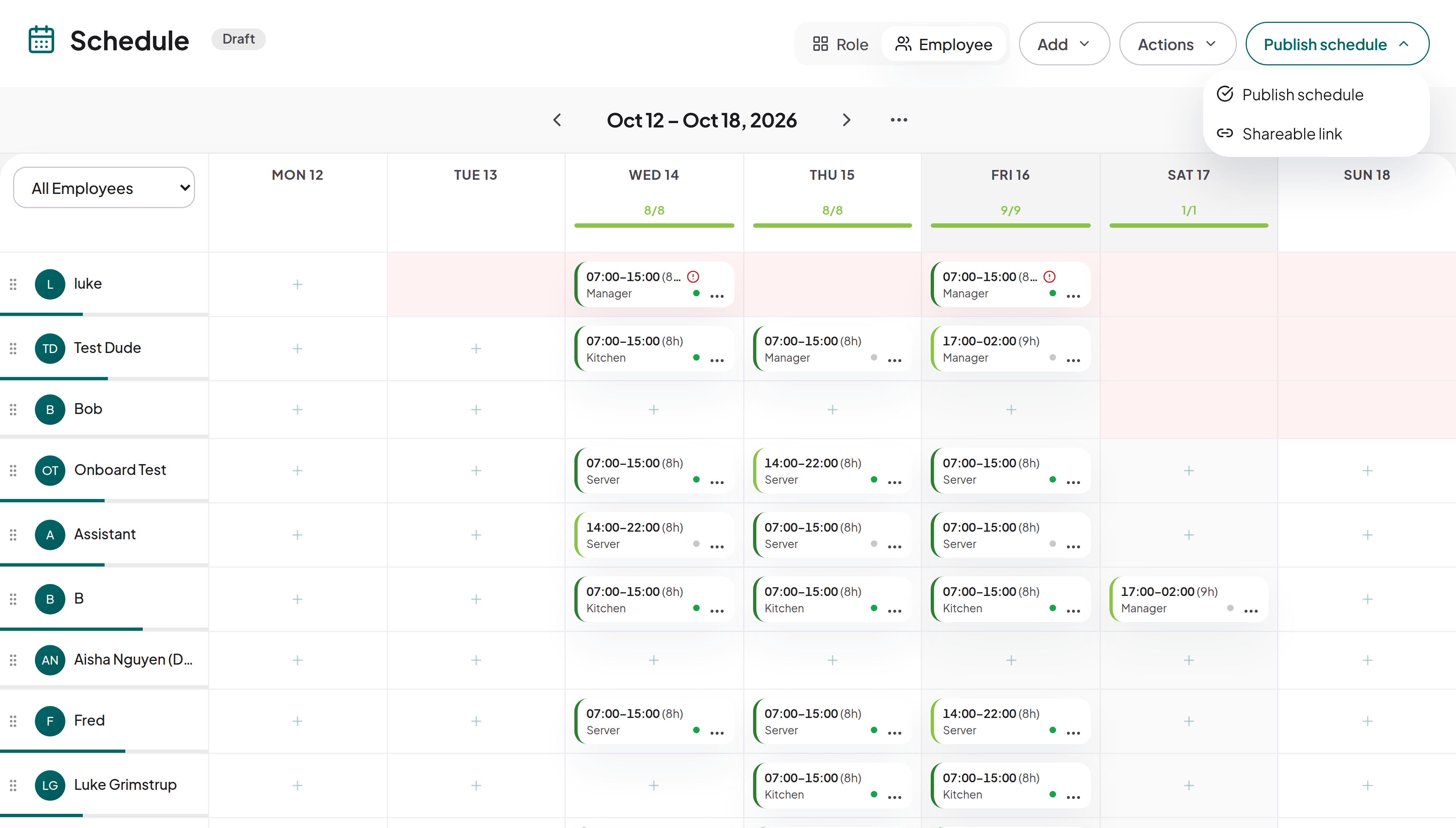Add shift for Assistant on Sunday
The width and height of the screenshot is (1456, 828).
pos(1367,535)
